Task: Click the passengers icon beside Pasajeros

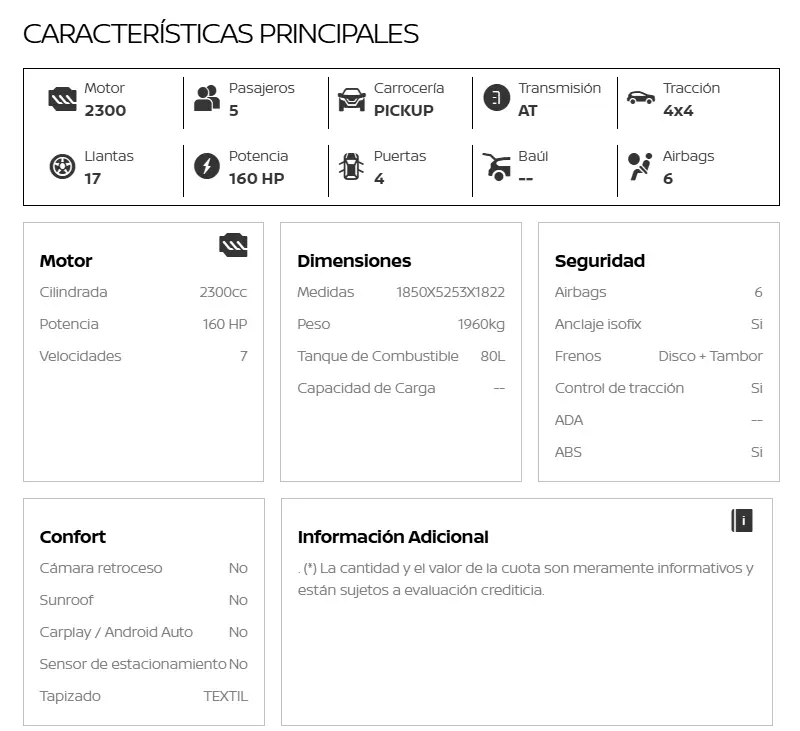Action: 207,98
